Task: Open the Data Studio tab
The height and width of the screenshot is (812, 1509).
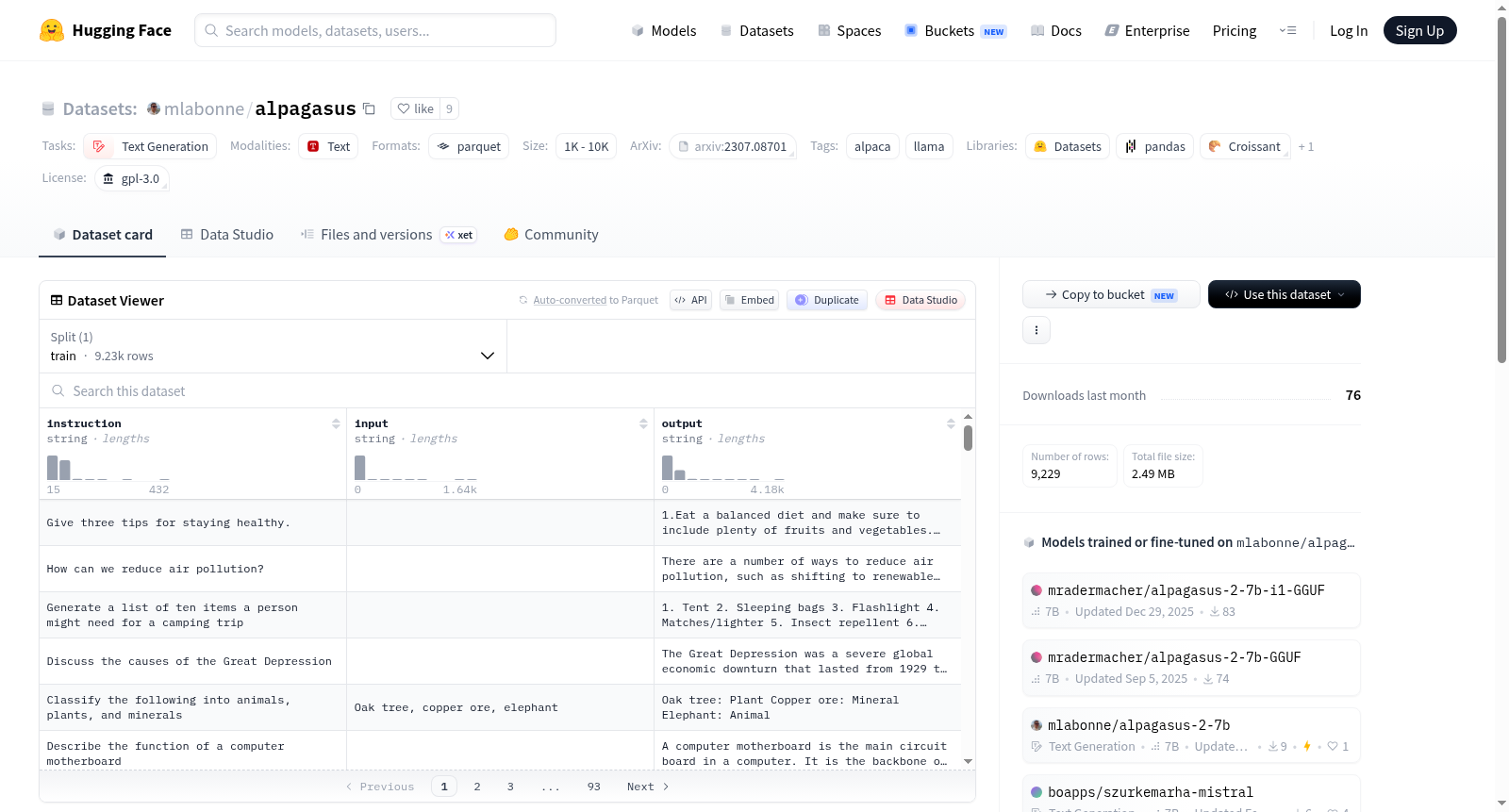Action: coord(227,235)
